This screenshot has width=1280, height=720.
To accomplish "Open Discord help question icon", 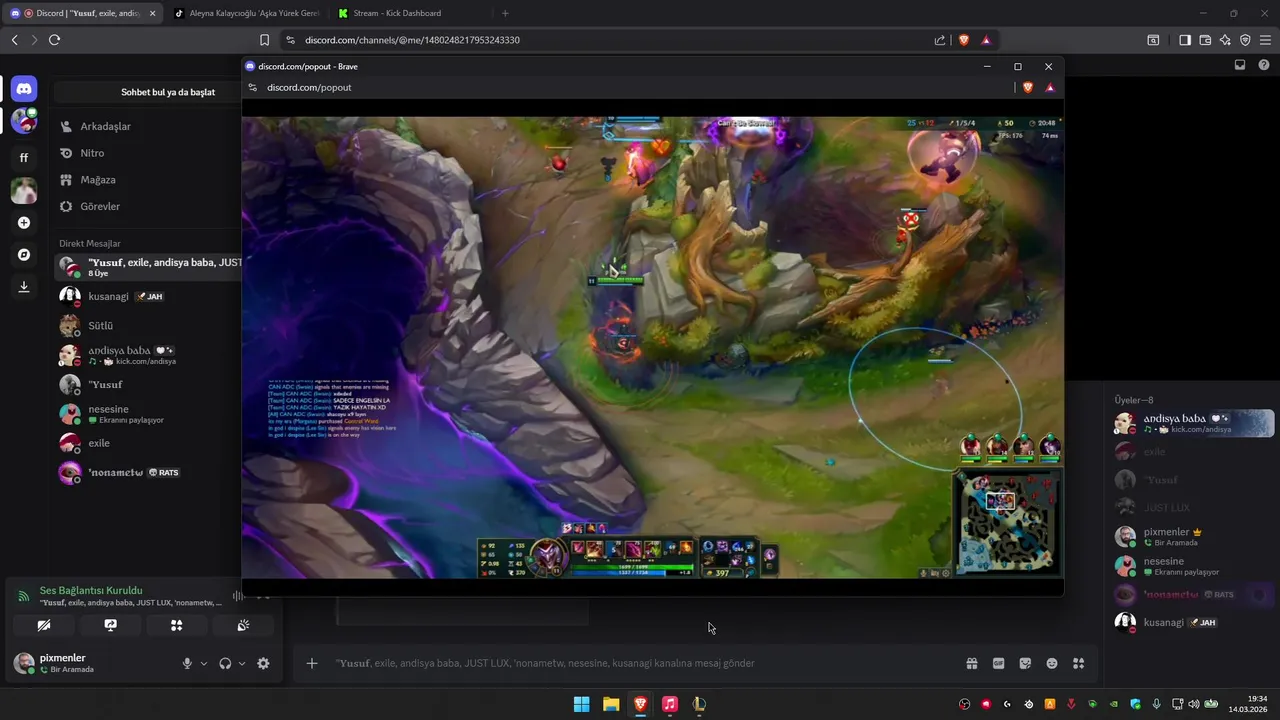I will [x=1264, y=65].
